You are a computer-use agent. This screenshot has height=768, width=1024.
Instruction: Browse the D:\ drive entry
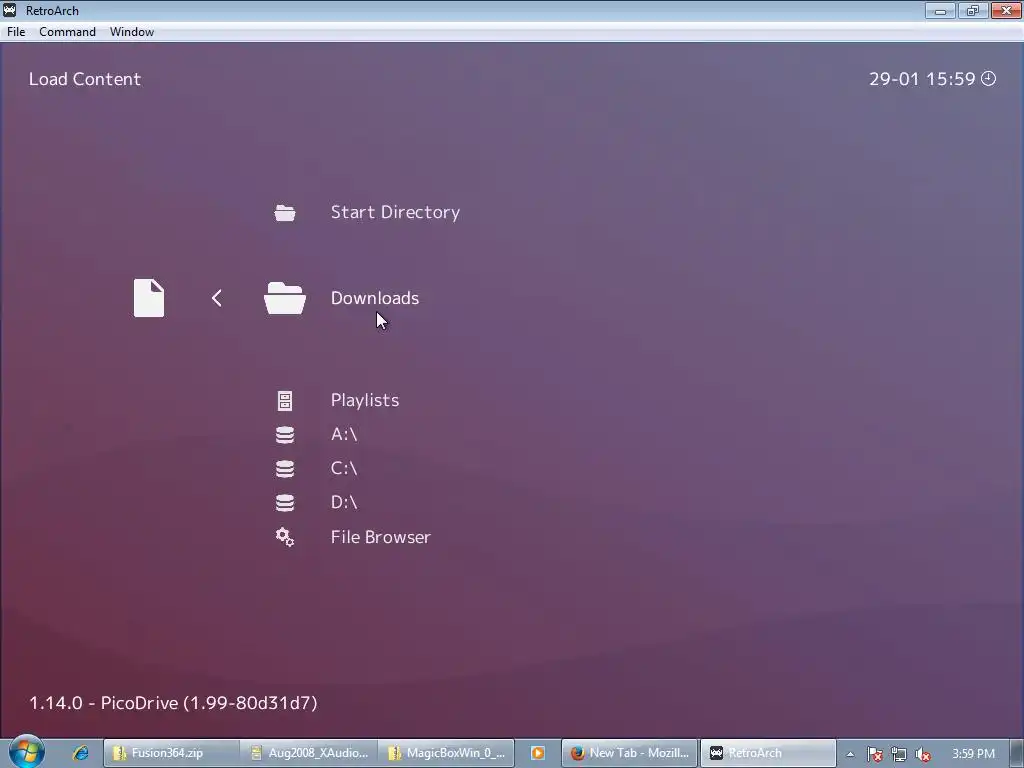(x=344, y=502)
